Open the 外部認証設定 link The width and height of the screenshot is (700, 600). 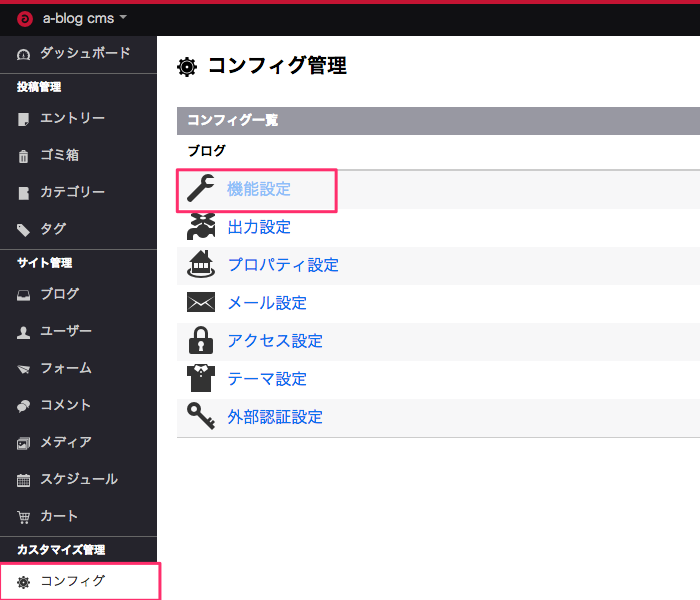275,417
